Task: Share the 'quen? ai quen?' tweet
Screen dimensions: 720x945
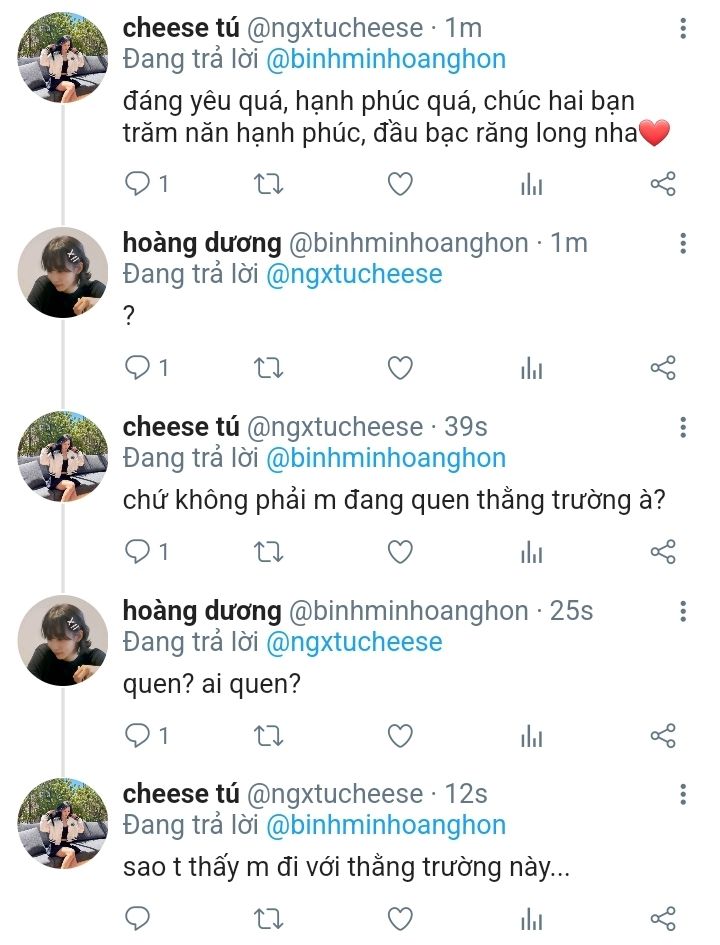Action: (x=663, y=736)
